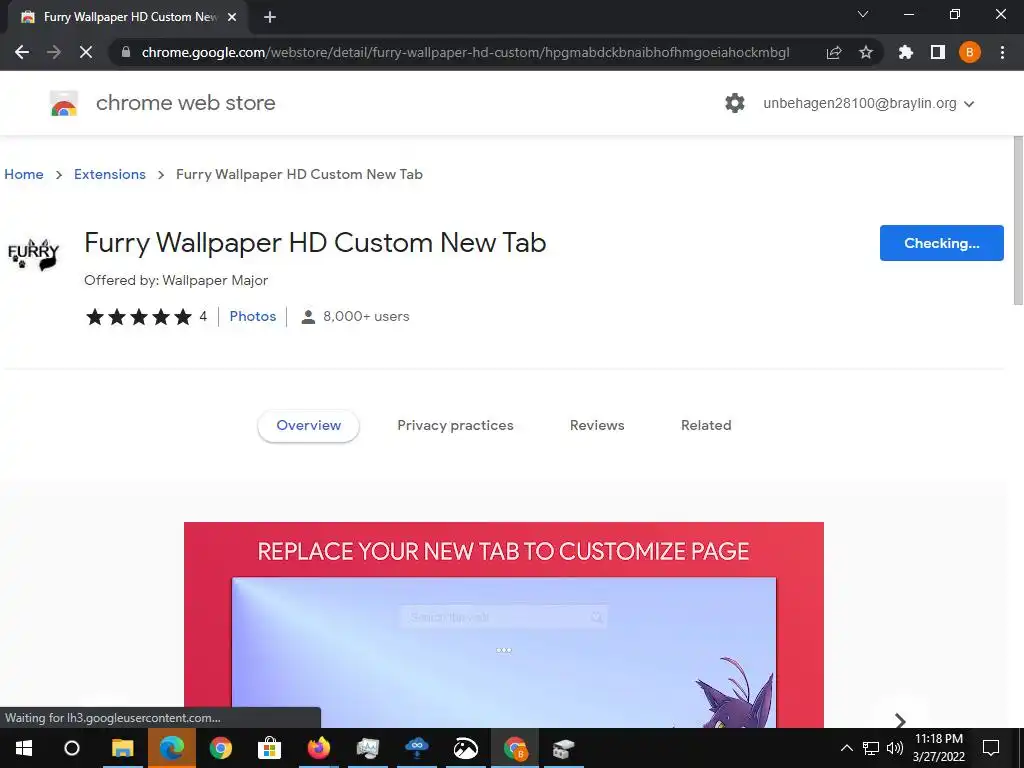
Task: Click the 8,000+ users text
Action: pos(366,316)
